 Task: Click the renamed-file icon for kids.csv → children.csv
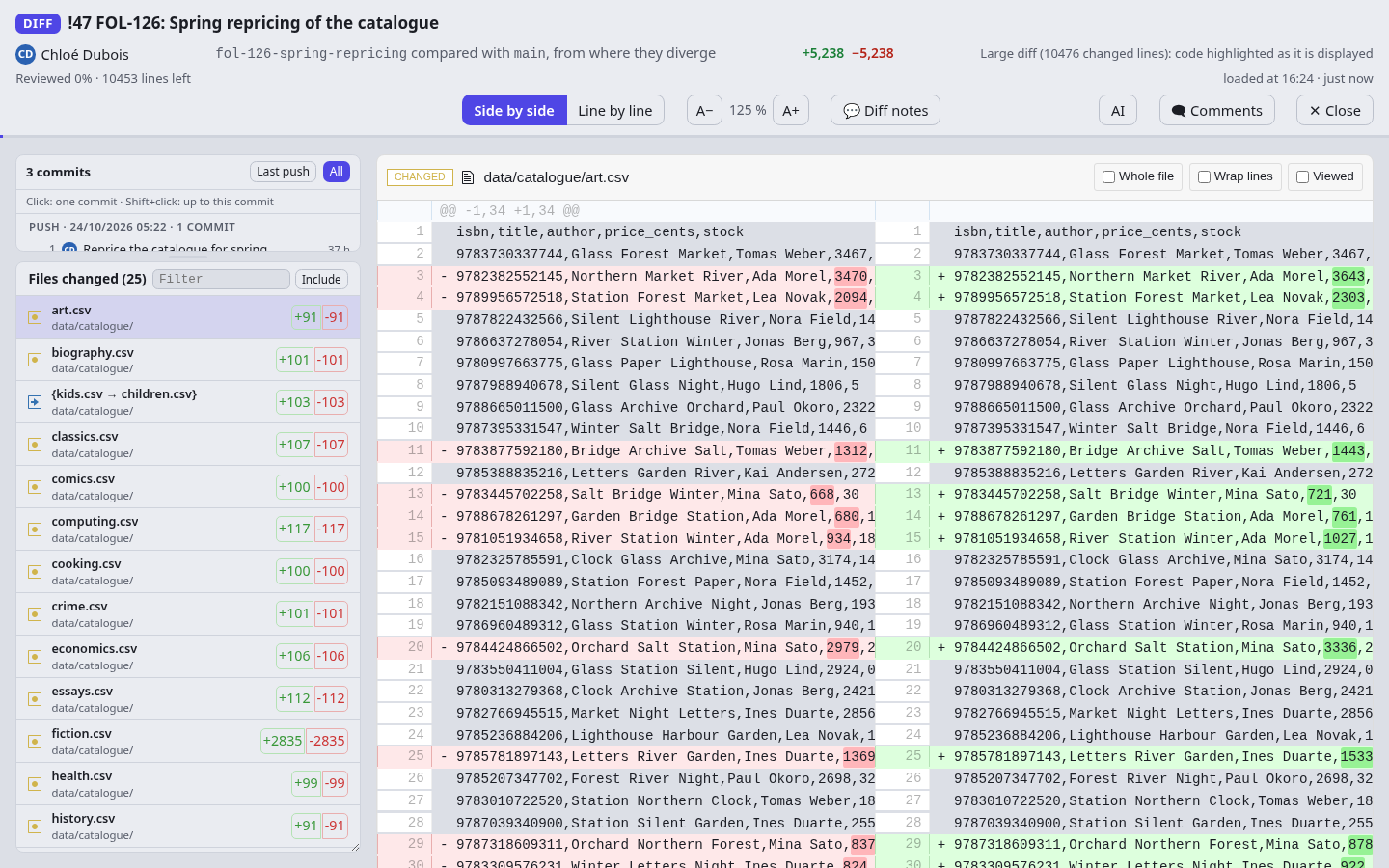pos(35,402)
